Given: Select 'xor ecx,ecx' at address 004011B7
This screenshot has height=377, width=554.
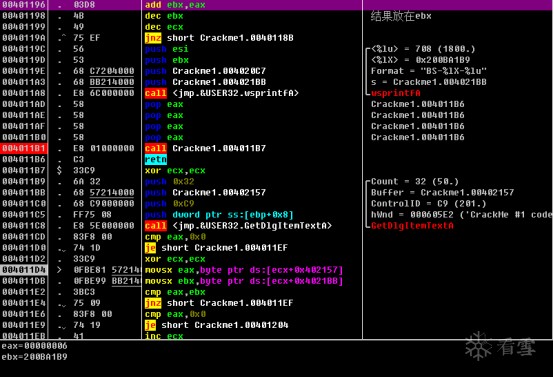Looking at the screenshot, I should 175,171.
